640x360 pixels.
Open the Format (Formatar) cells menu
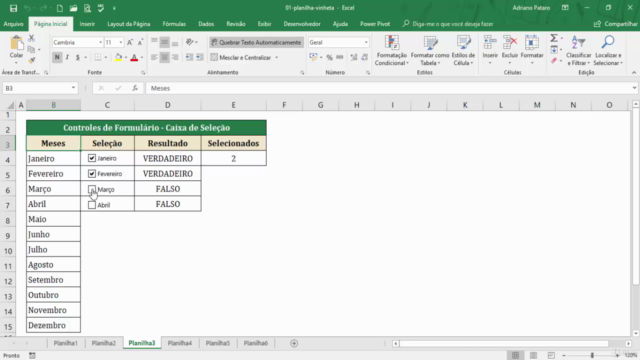(532, 50)
